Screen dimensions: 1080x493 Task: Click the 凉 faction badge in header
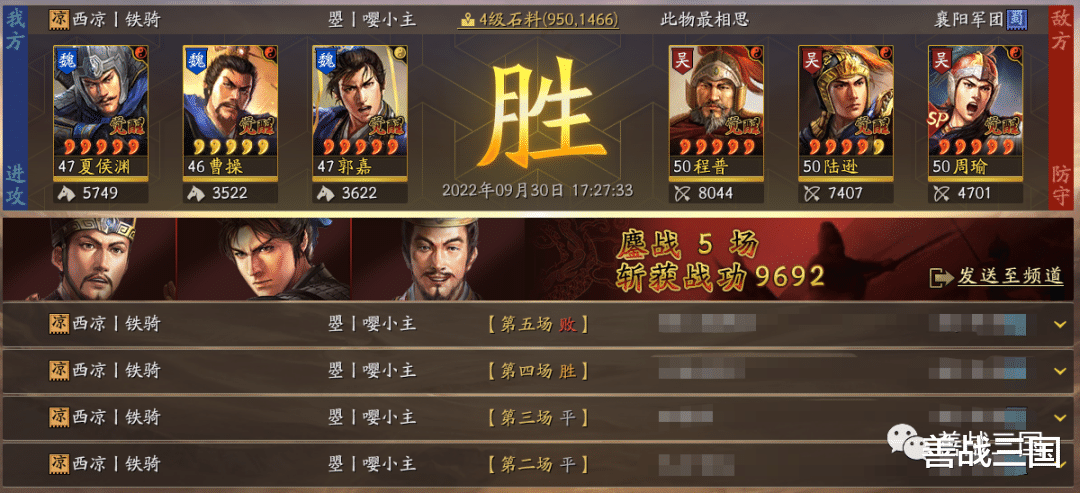point(59,19)
